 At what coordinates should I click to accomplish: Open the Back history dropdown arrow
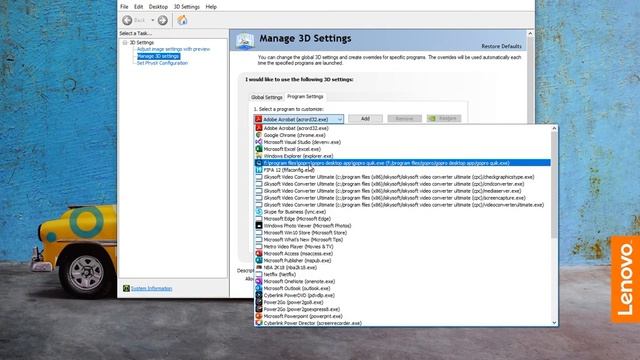tap(153, 20)
